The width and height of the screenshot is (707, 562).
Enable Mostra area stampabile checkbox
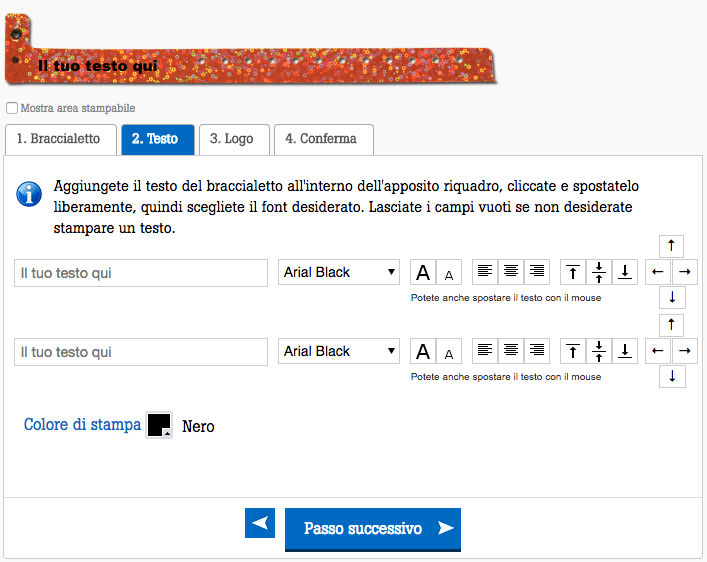tap(12, 108)
